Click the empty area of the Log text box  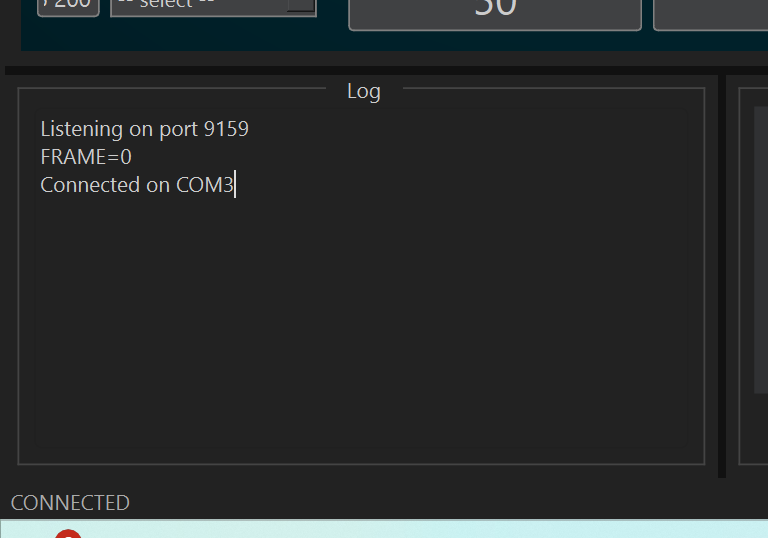[361, 318]
